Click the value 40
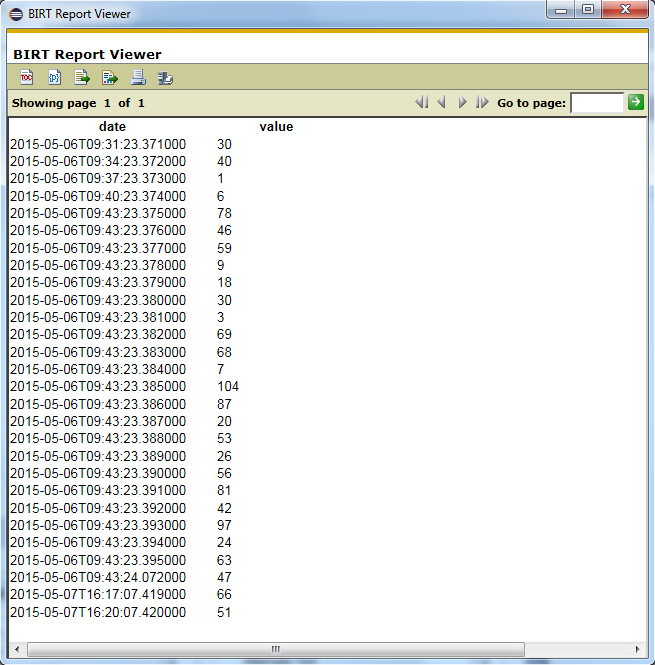 click(x=224, y=161)
